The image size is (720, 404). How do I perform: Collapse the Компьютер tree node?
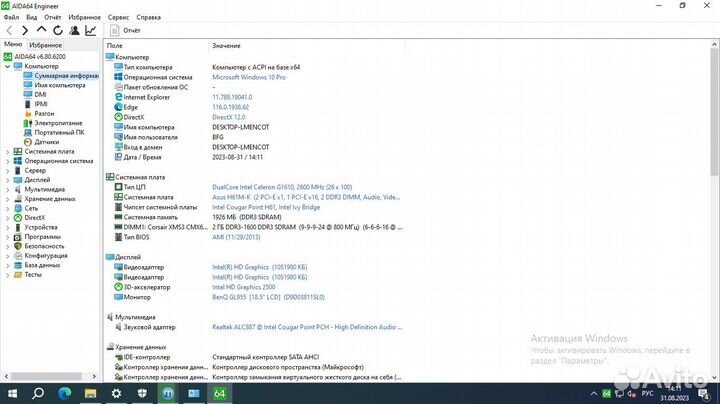point(7,66)
